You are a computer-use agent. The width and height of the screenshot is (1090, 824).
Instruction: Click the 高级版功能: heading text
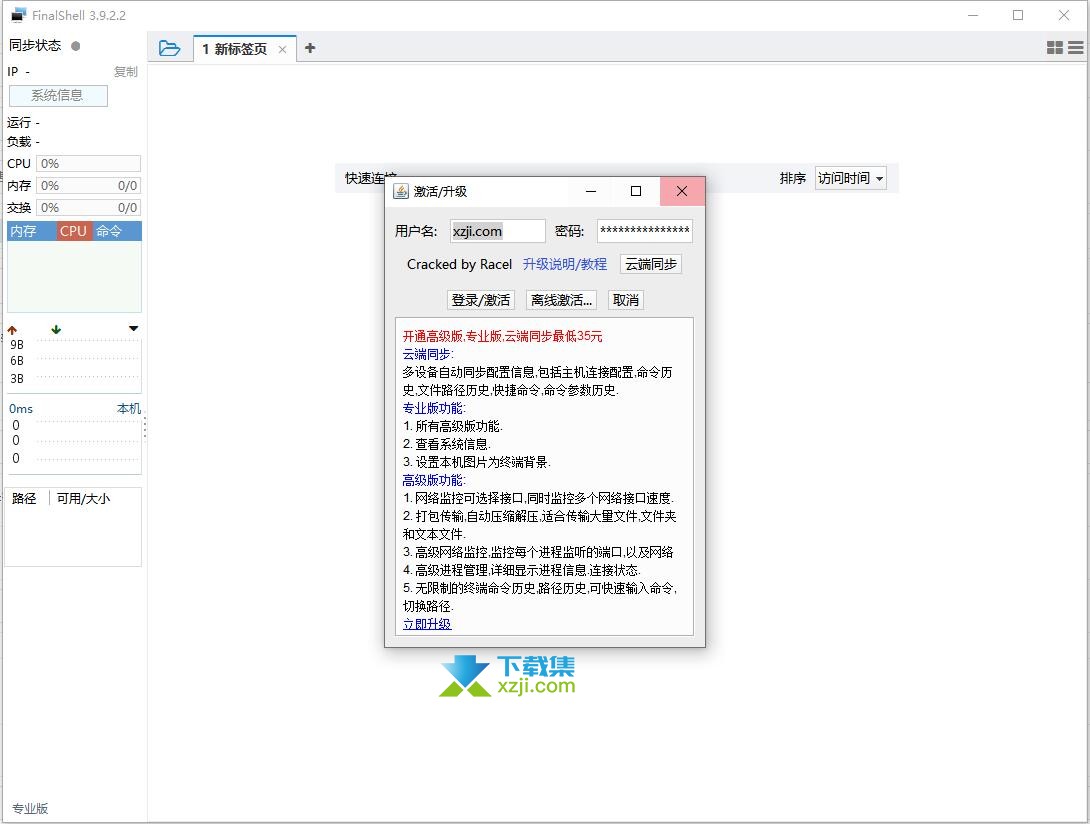(x=434, y=480)
